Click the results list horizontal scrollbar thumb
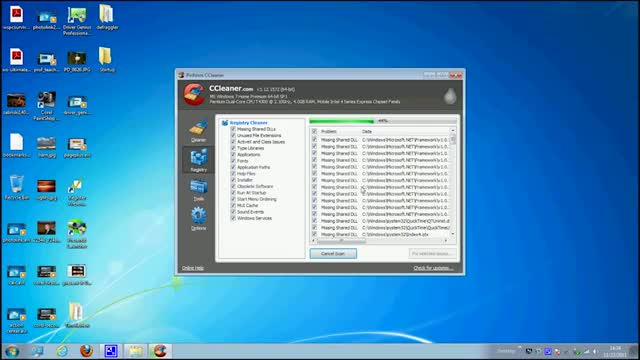The height and width of the screenshot is (360, 640). coord(341,241)
